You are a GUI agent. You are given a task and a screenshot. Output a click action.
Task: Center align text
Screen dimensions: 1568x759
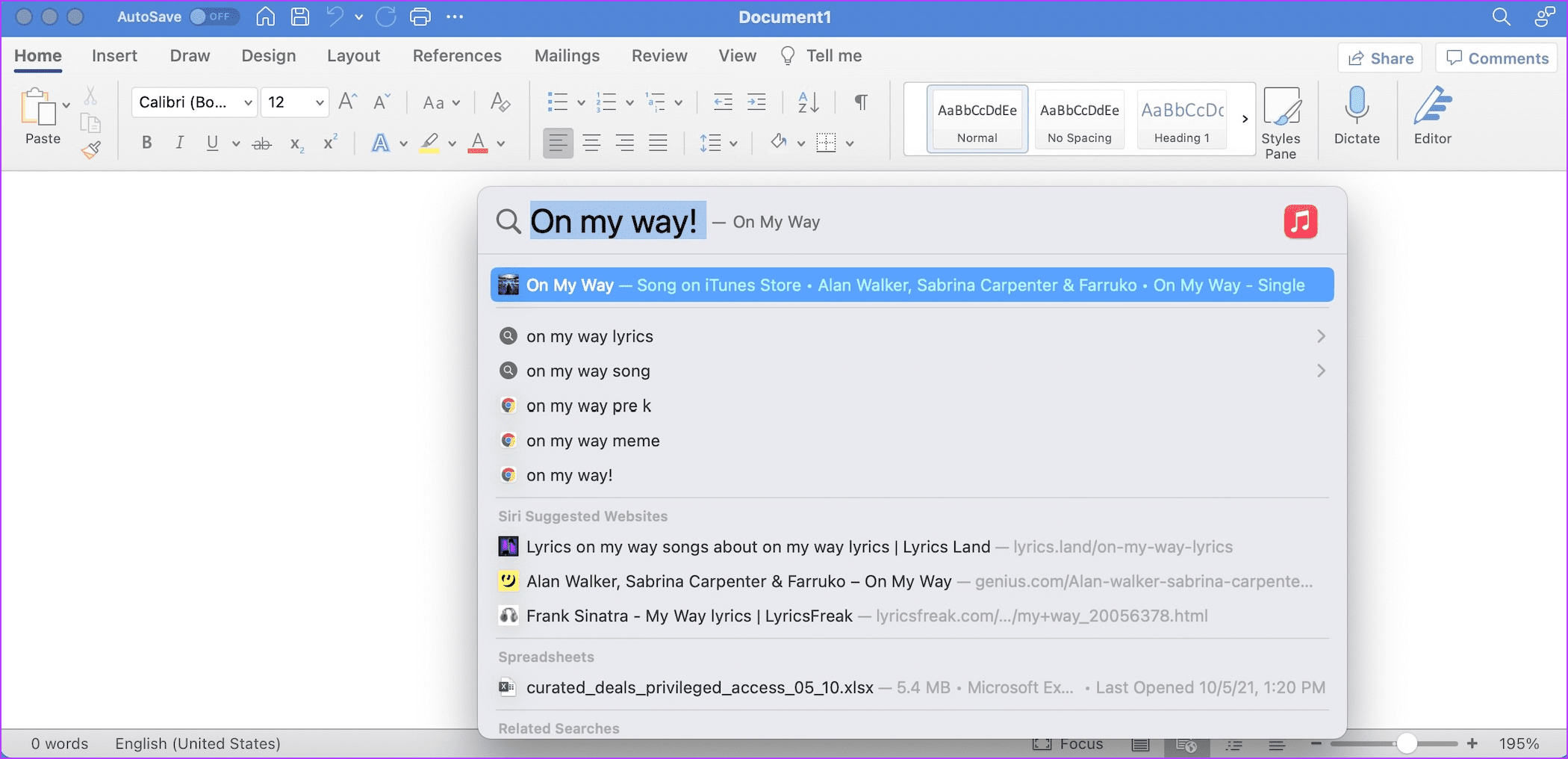(x=591, y=143)
